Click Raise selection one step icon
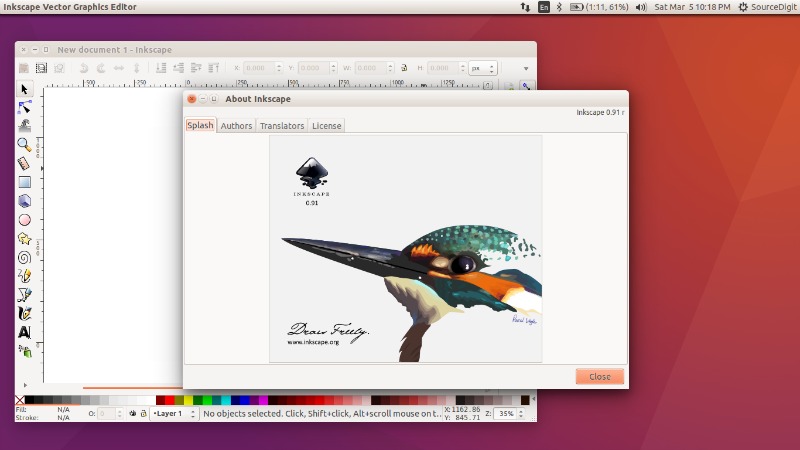 (196, 68)
